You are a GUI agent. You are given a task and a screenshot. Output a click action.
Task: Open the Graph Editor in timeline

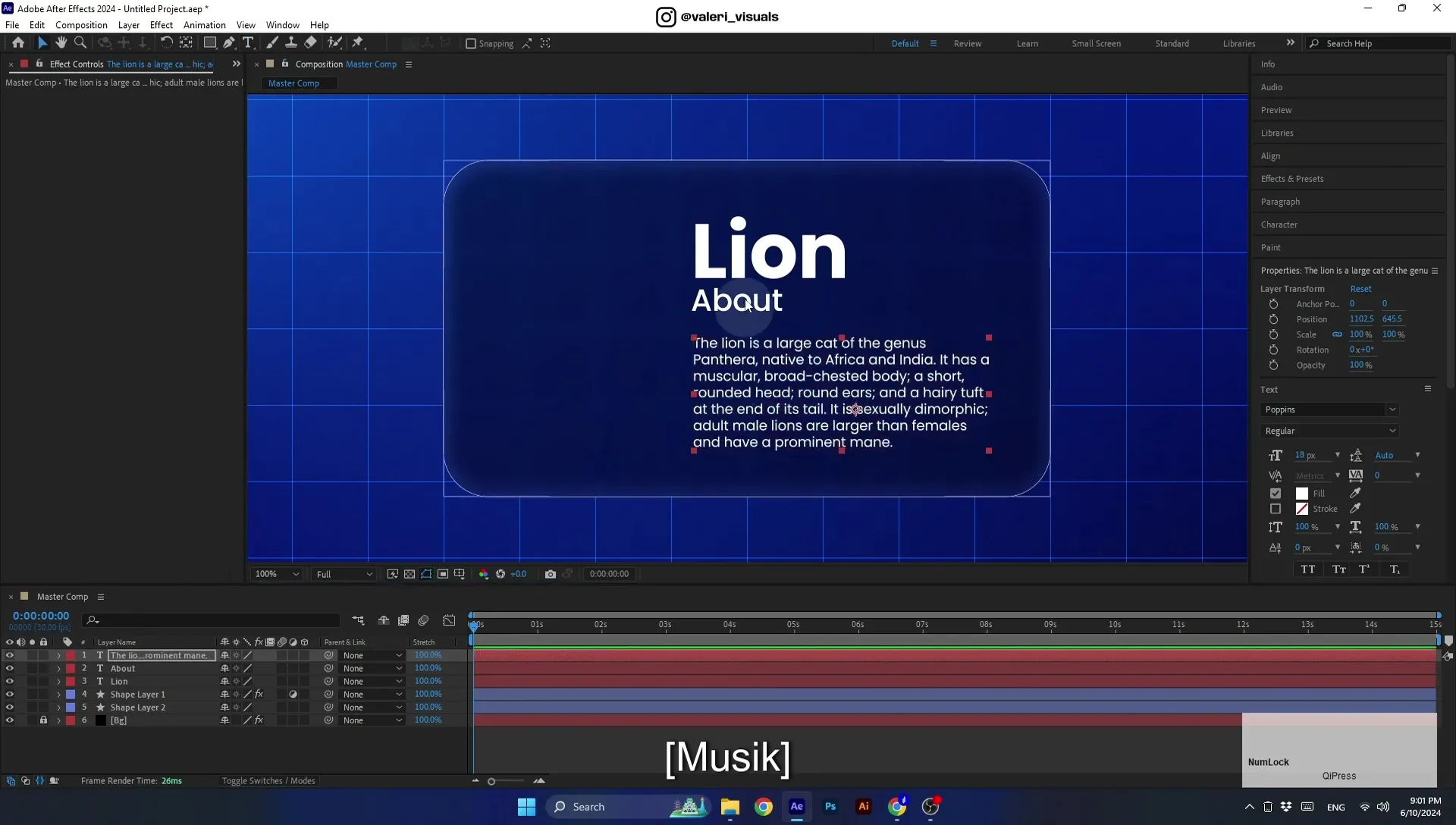(x=449, y=620)
